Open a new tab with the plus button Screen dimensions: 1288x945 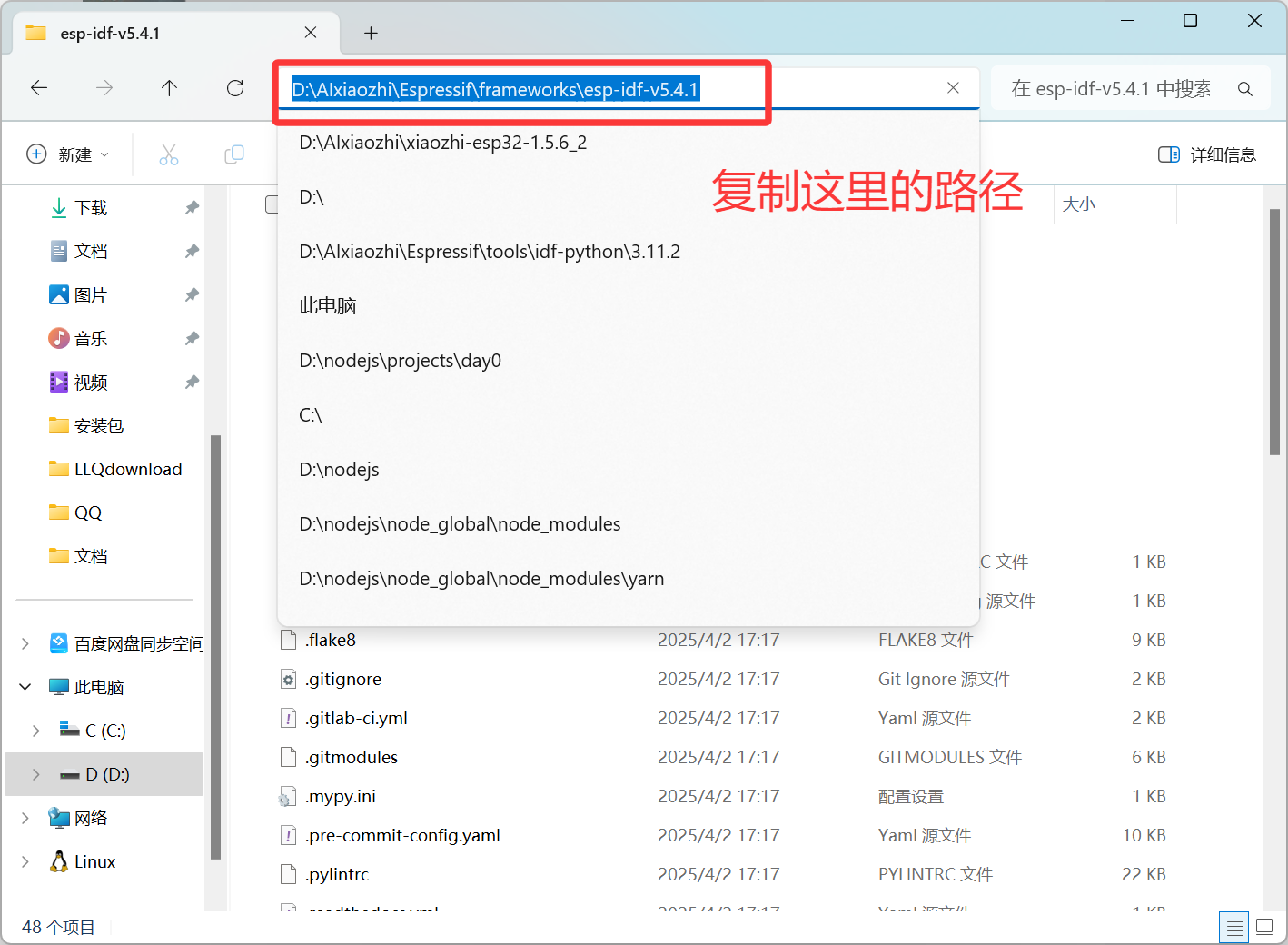(x=371, y=34)
